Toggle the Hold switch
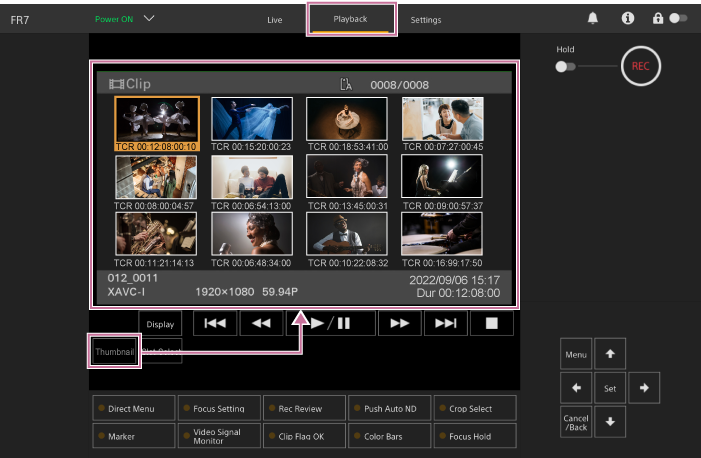 (x=566, y=66)
